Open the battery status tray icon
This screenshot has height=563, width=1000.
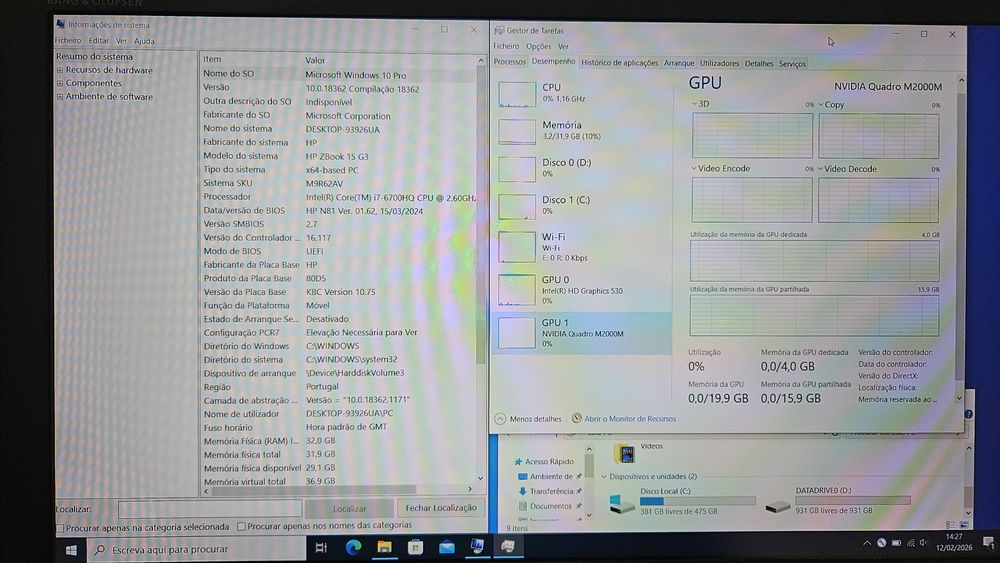(896, 543)
